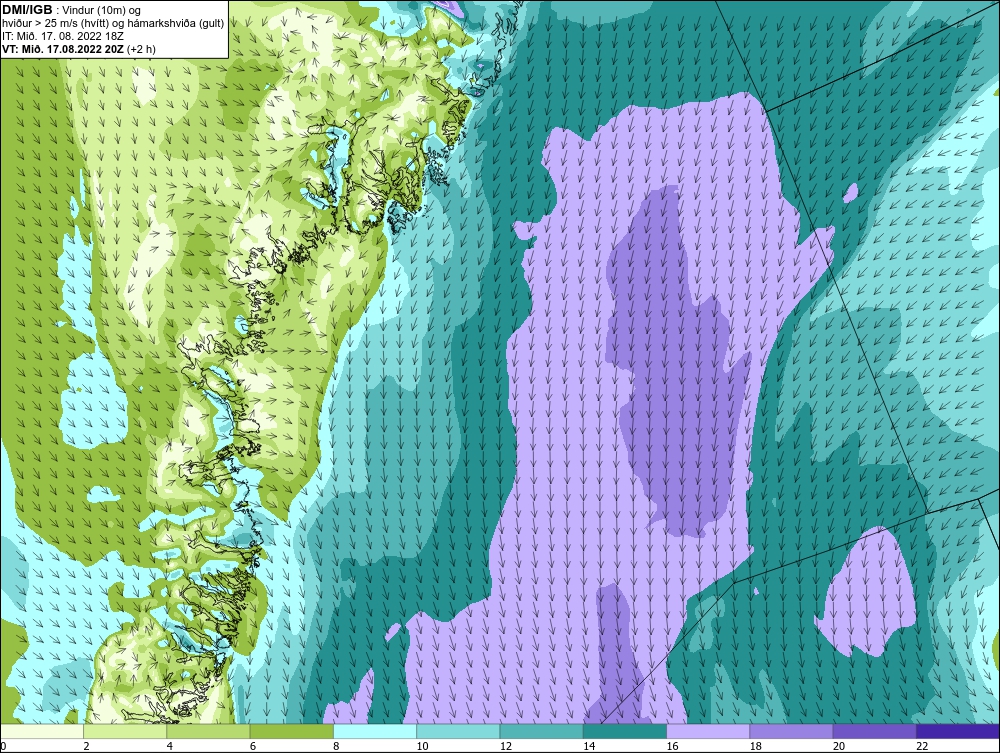Click the light yellow-green 2–4 m/s legend swatch

[x=125, y=731]
